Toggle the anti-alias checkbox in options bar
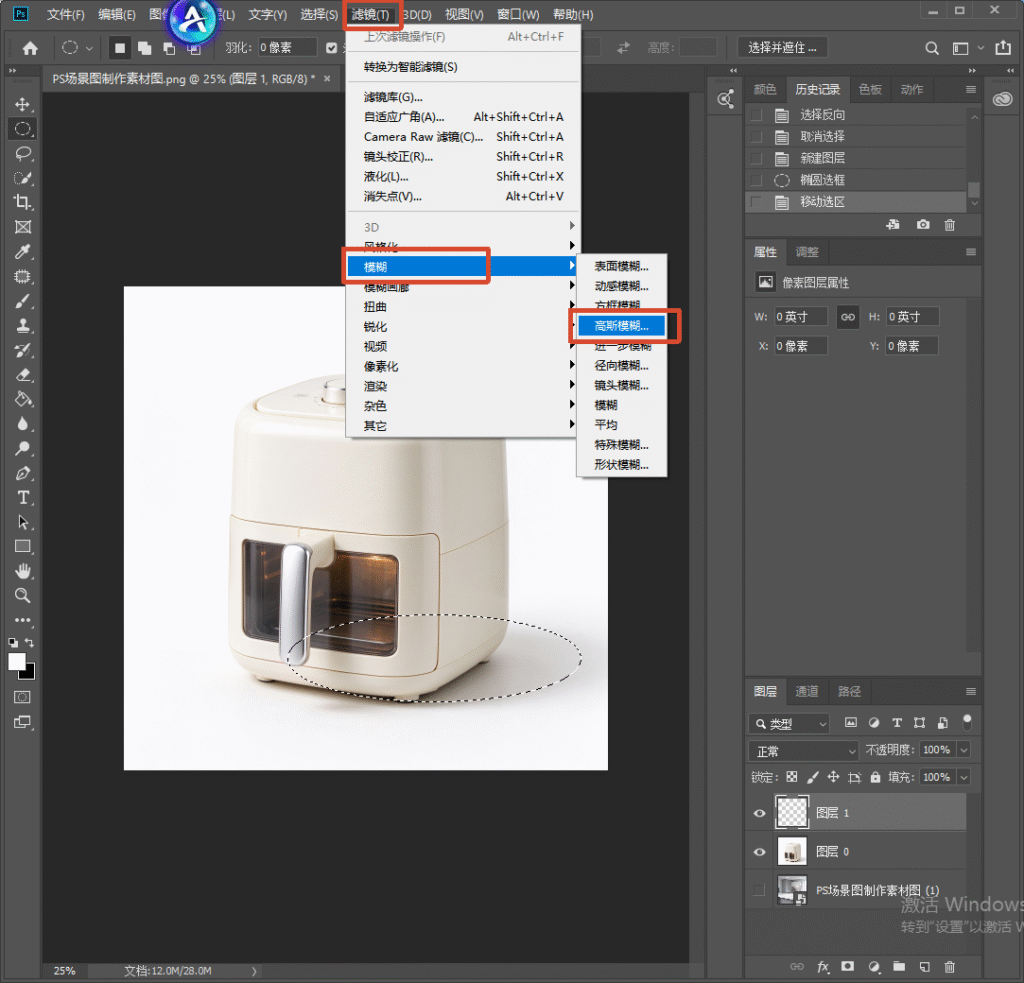 (332, 48)
